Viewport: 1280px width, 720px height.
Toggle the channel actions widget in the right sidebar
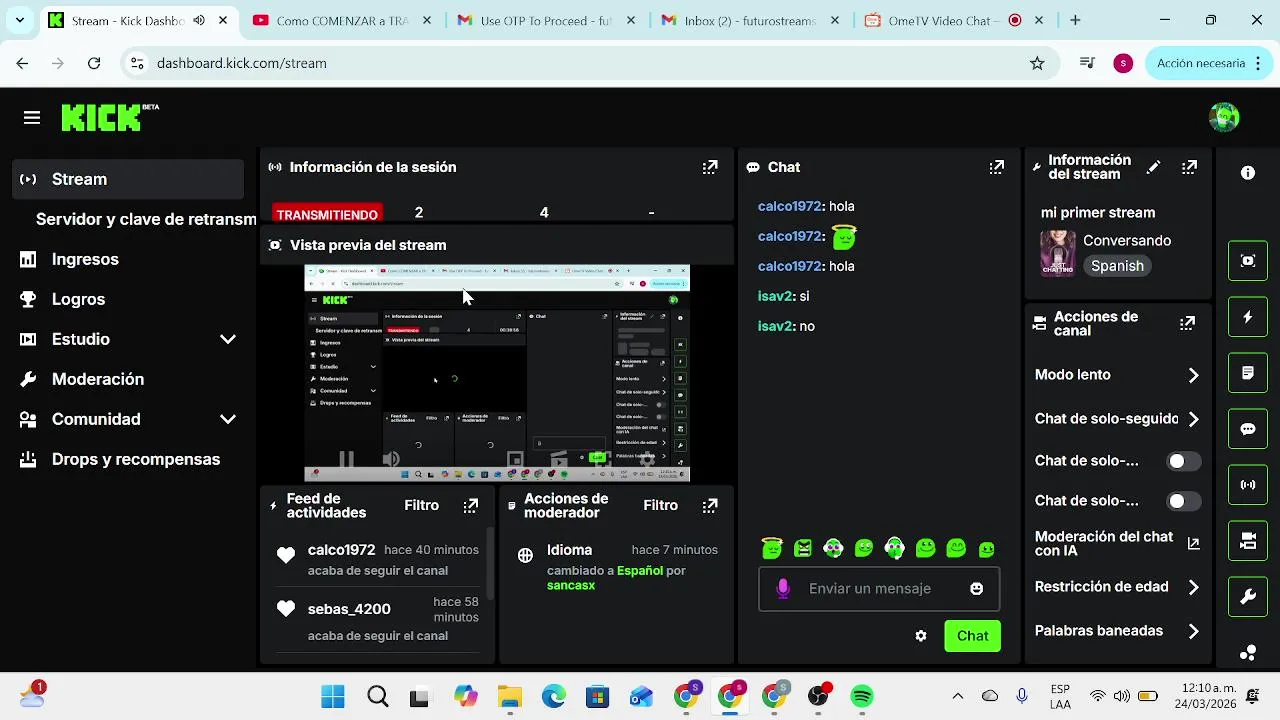(1248, 541)
